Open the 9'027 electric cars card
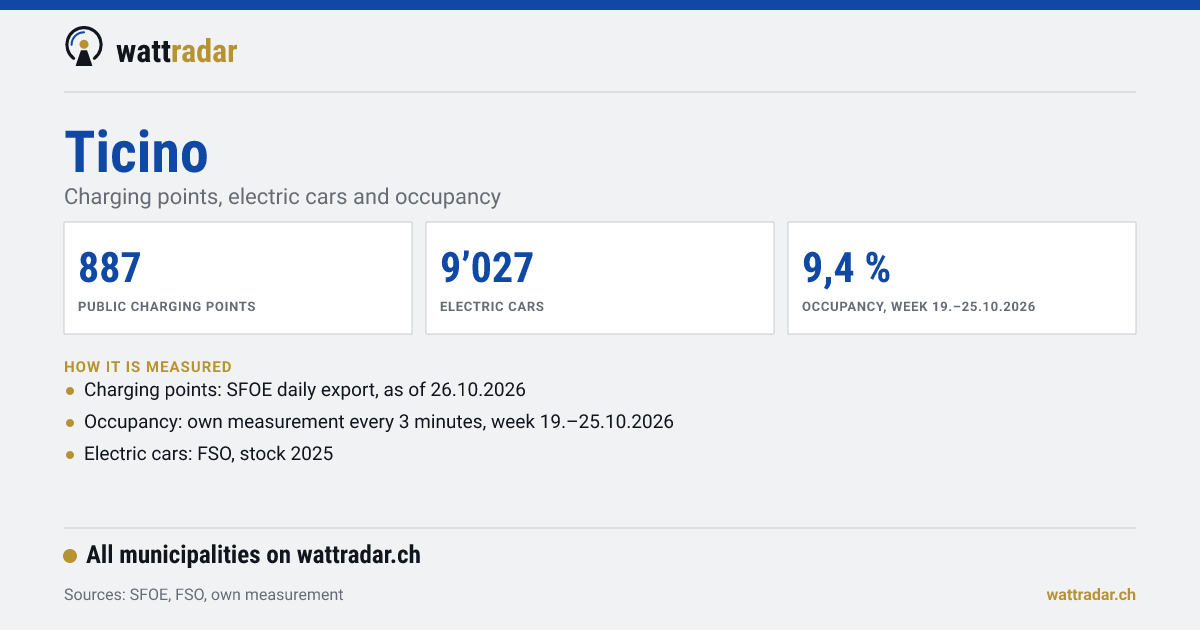Image resolution: width=1200 pixels, height=630 pixels. click(600, 278)
